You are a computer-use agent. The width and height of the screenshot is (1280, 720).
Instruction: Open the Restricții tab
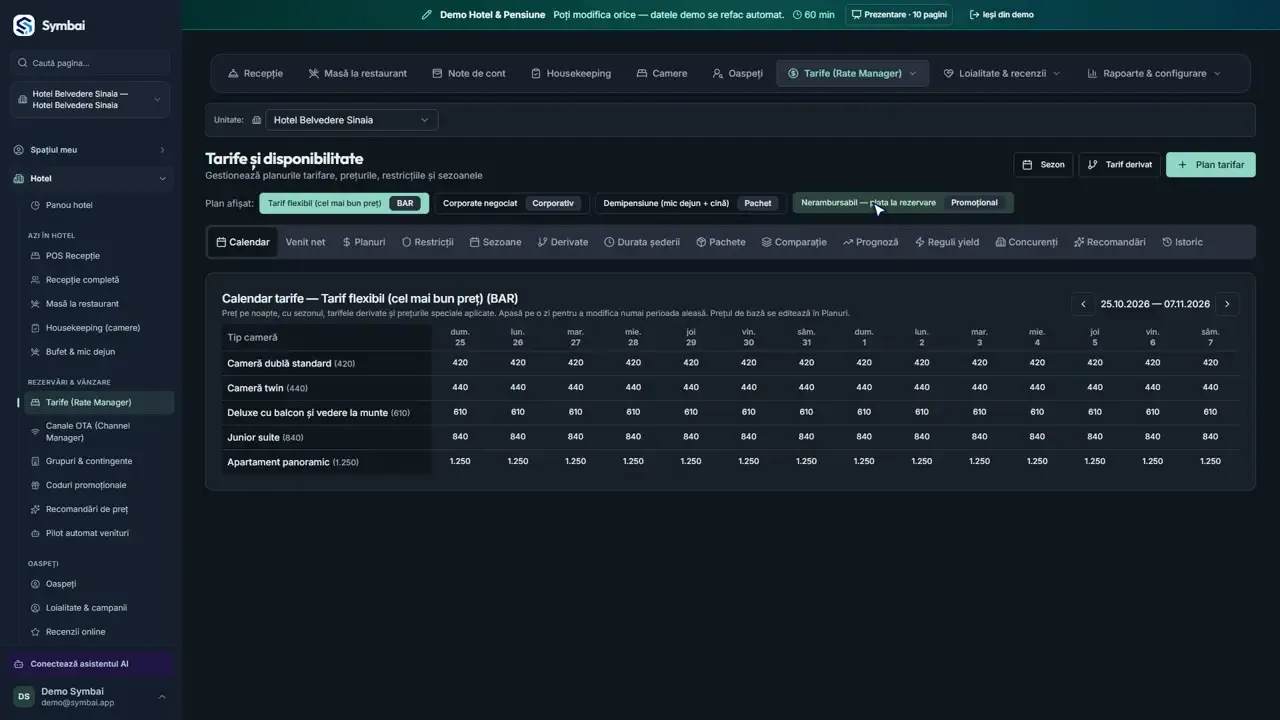coord(428,242)
